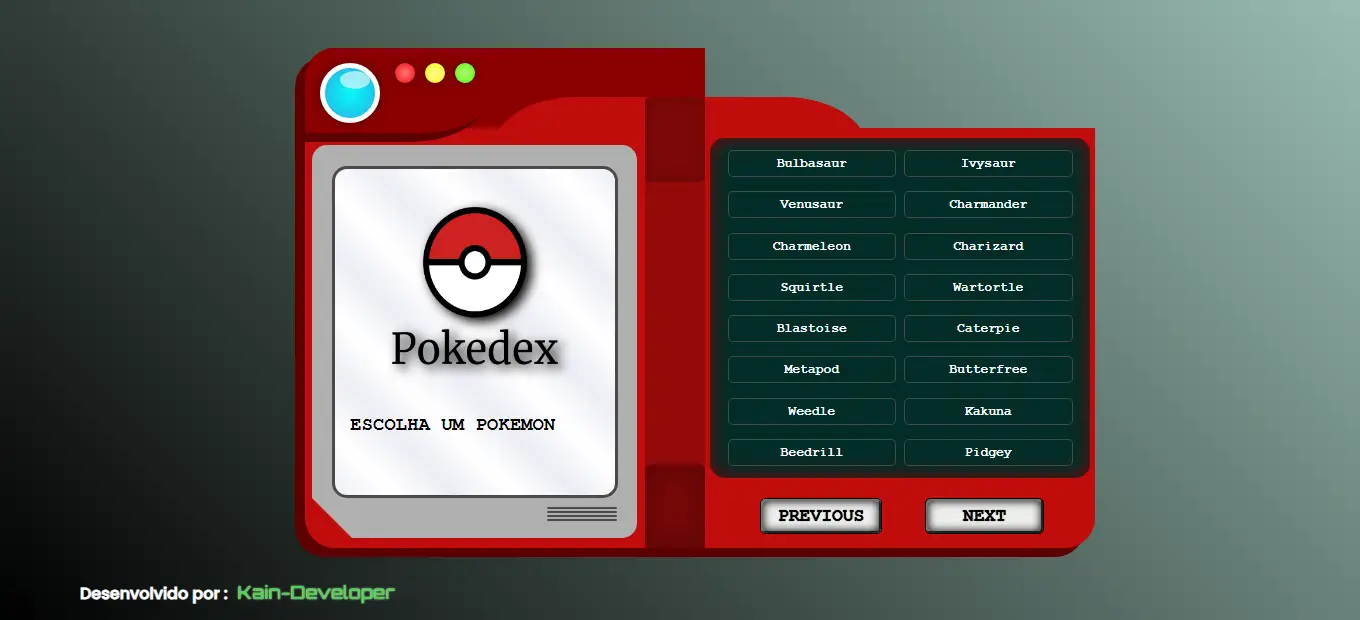Click the Pokeball logo on the Pokedex screen
The height and width of the screenshot is (620, 1360).
click(x=474, y=262)
